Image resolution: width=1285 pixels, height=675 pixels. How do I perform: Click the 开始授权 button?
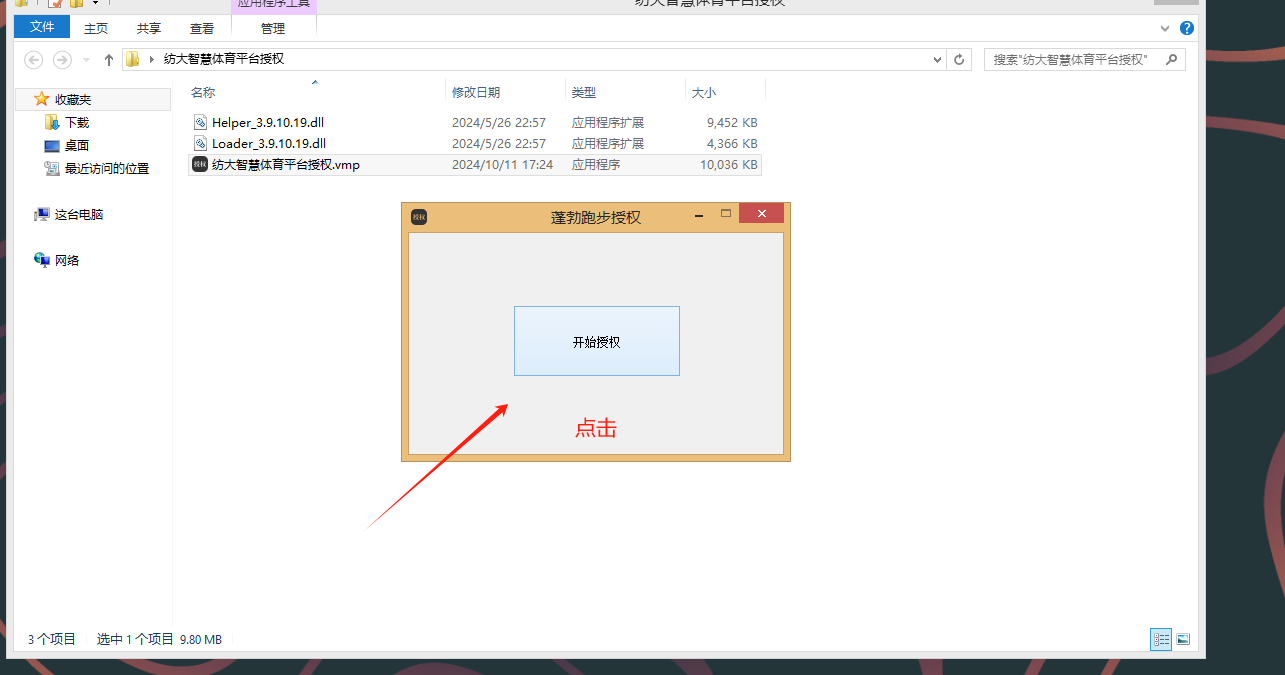(597, 341)
